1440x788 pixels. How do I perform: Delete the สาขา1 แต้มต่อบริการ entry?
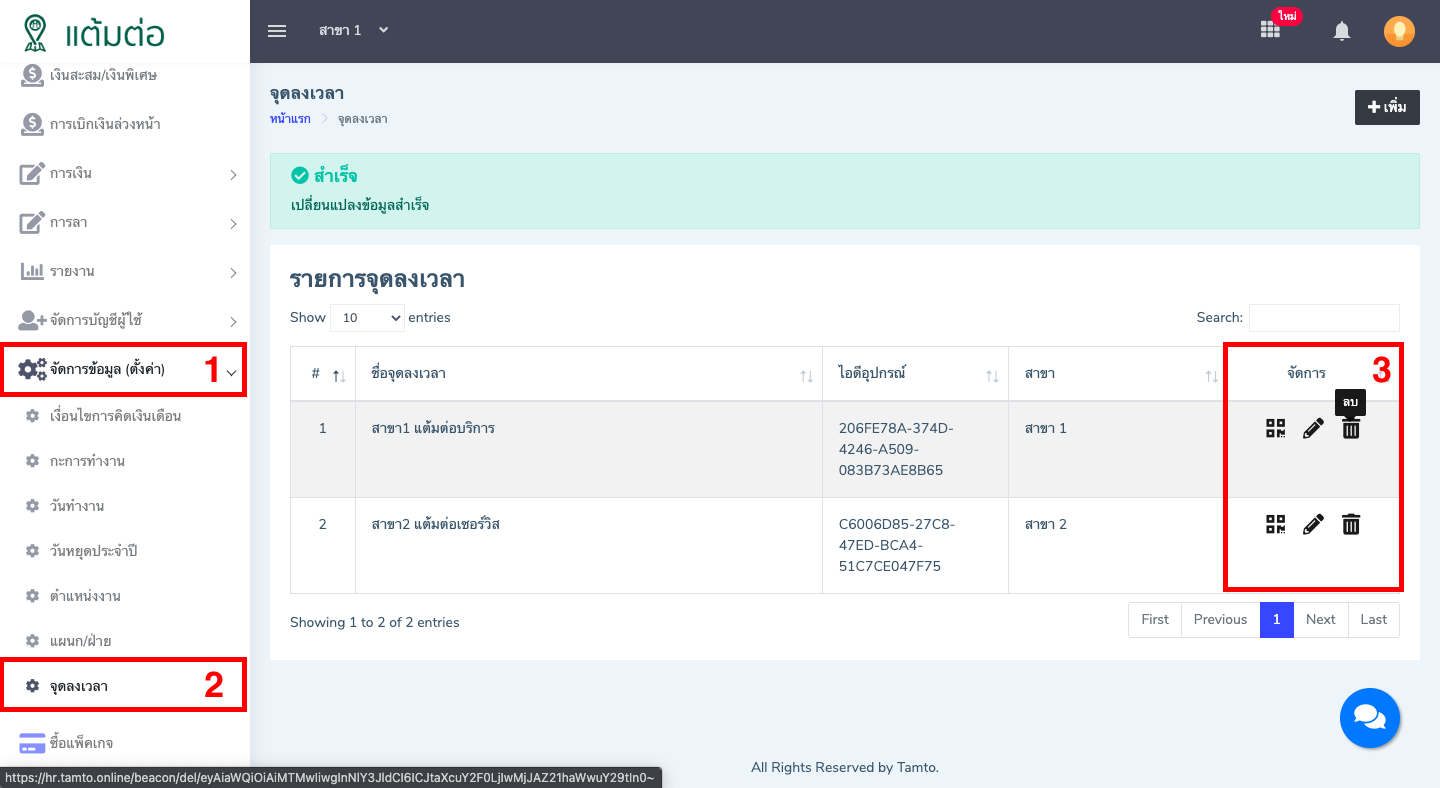pos(1351,429)
